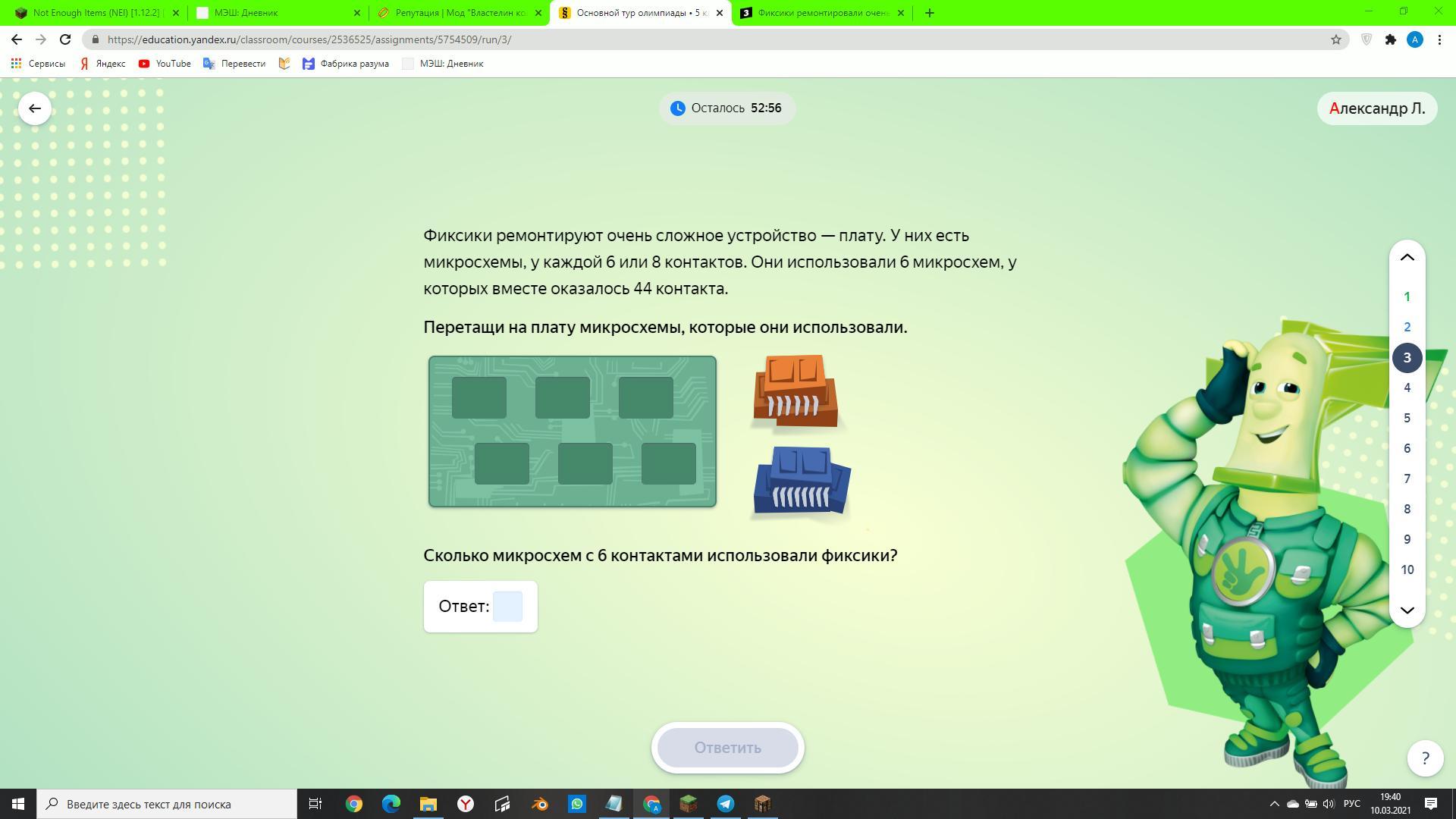1456x819 pixels.
Task: Open the Перевести bookmark
Action: (234, 64)
